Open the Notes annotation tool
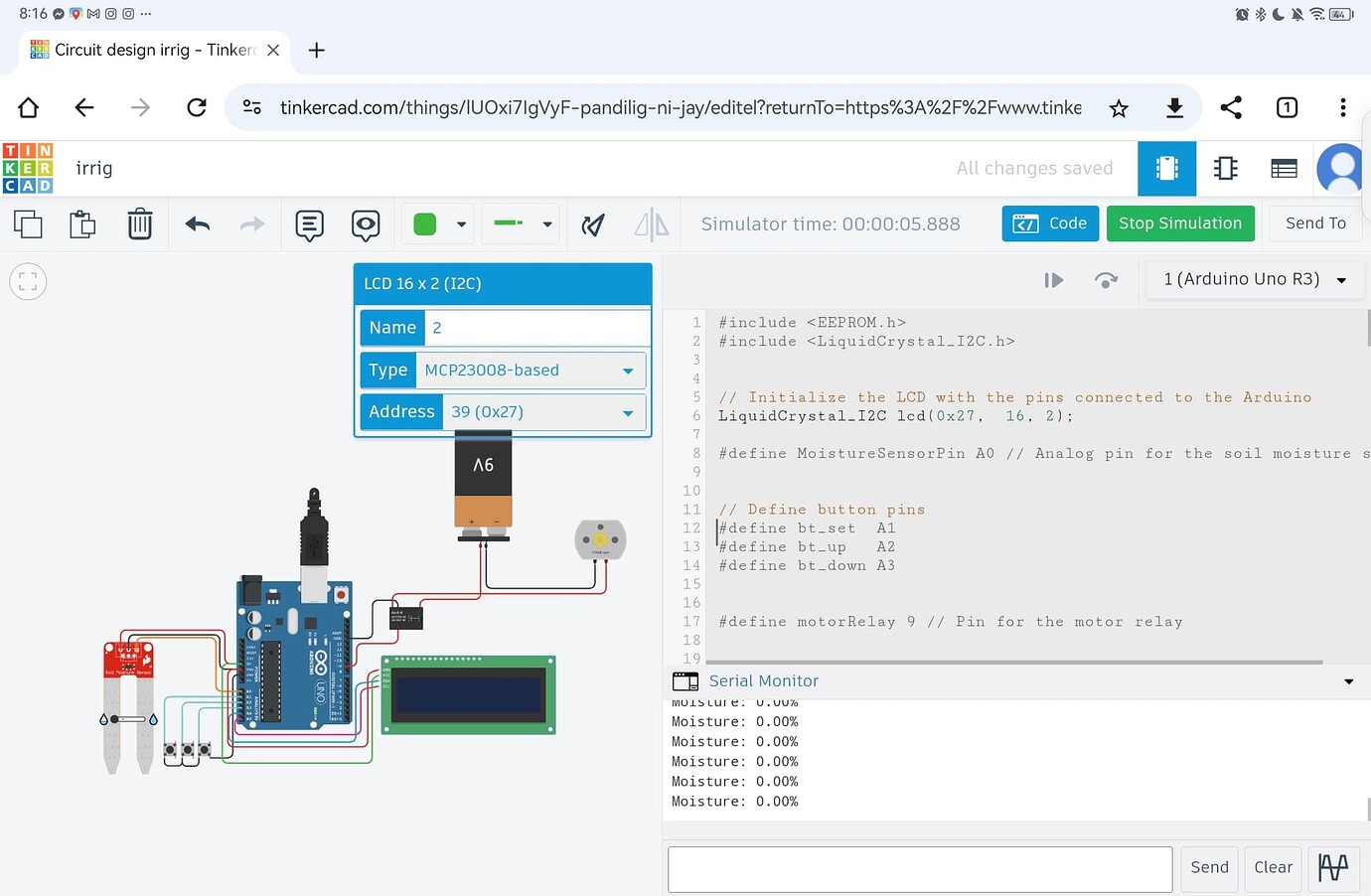This screenshot has width=1371, height=896. [x=309, y=224]
